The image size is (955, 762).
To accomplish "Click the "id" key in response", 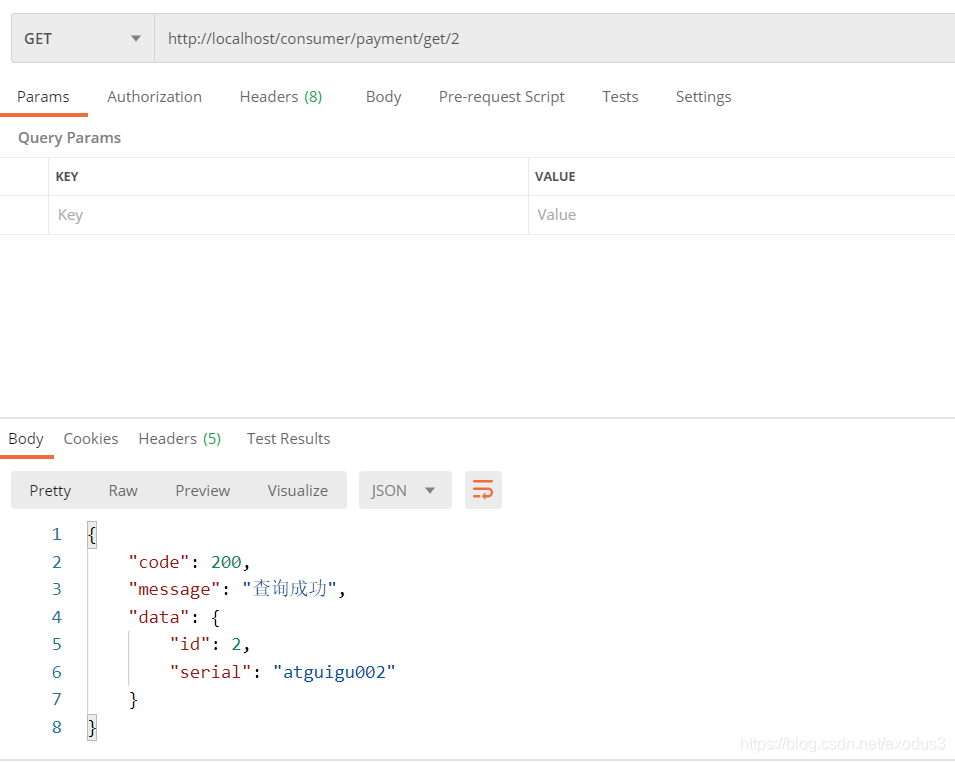I will (x=190, y=644).
